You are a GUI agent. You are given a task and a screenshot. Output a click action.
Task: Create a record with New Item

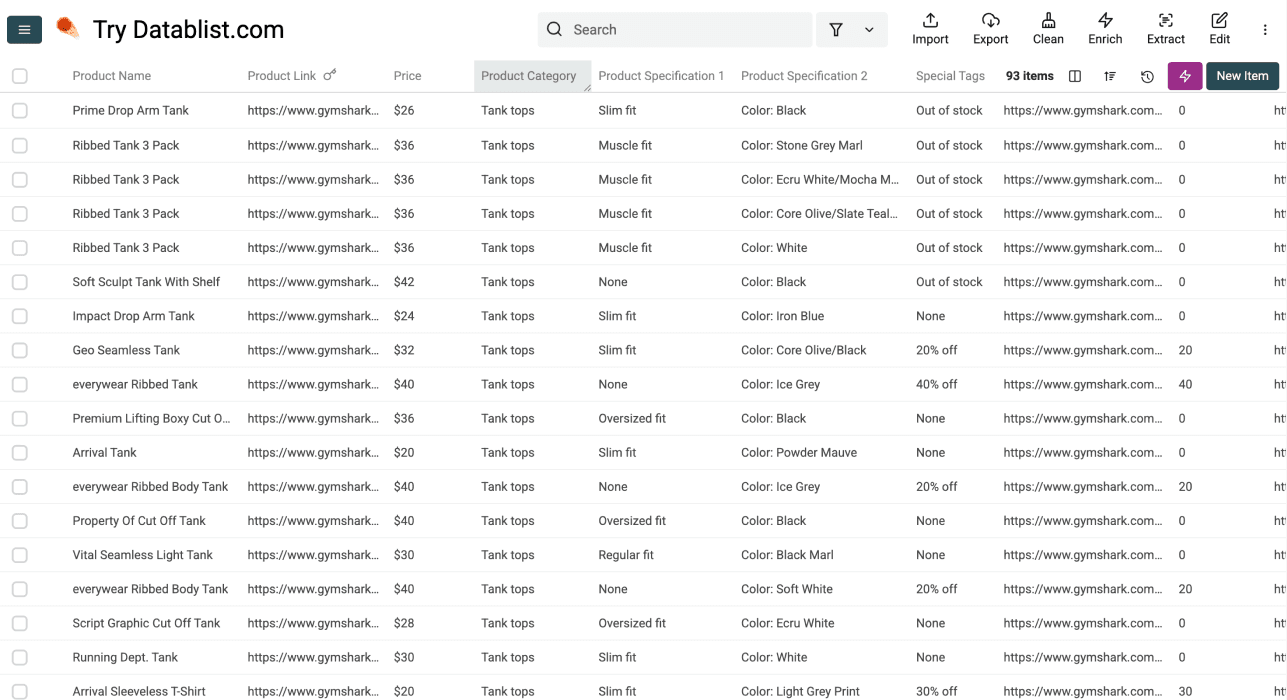tap(1242, 75)
